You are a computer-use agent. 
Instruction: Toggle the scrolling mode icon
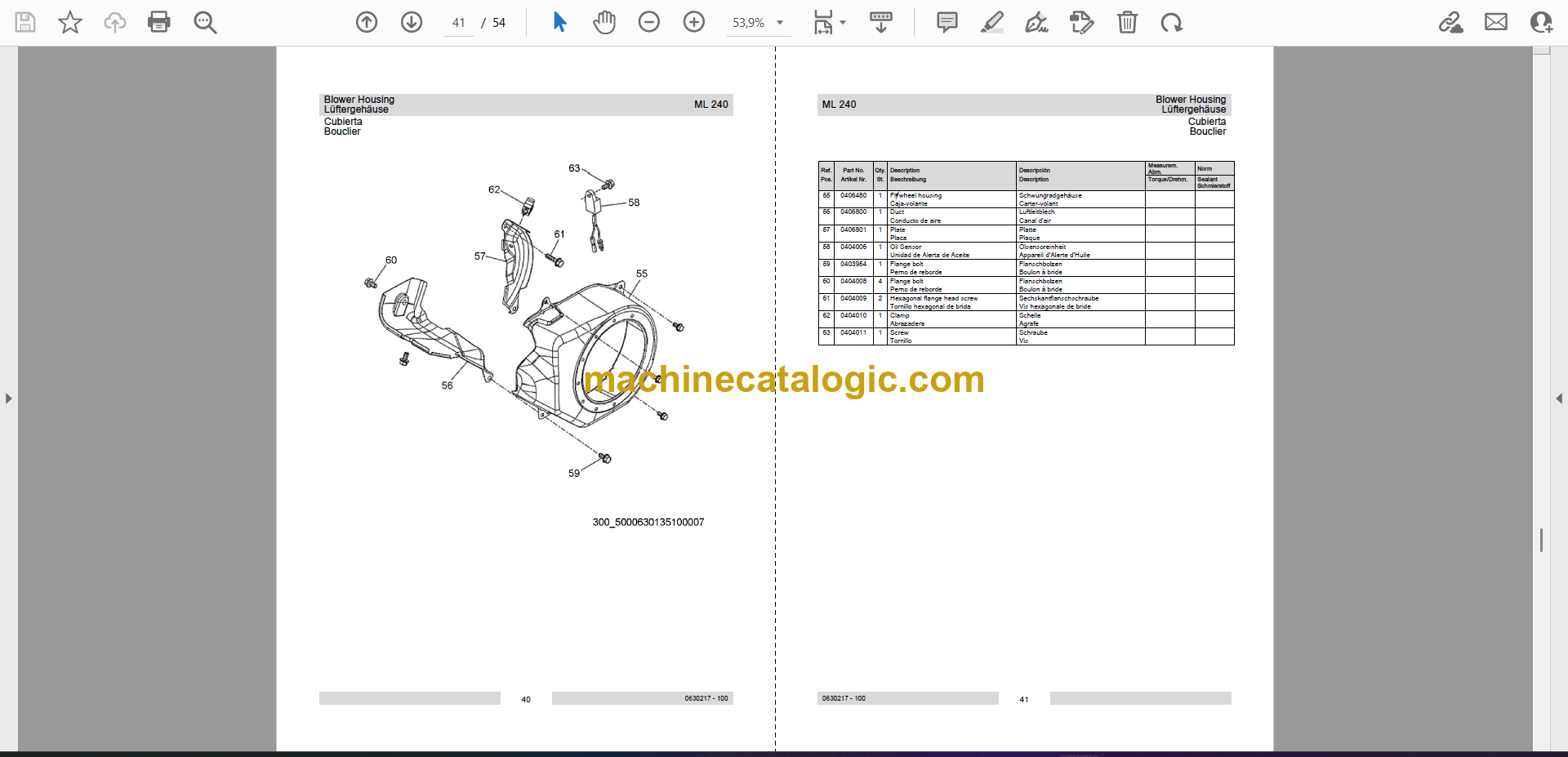pyautogui.click(x=881, y=22)
